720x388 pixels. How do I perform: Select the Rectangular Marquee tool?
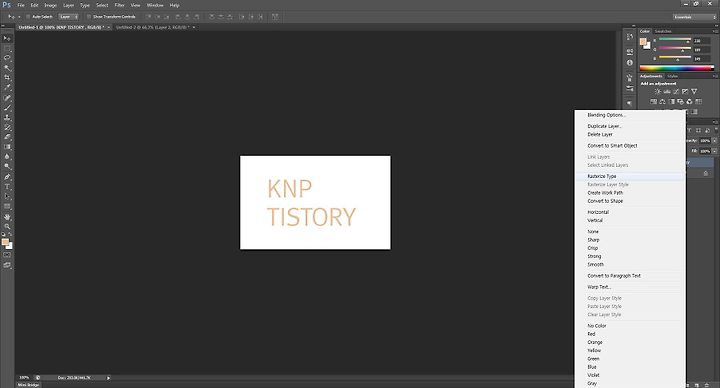point(7,48)
